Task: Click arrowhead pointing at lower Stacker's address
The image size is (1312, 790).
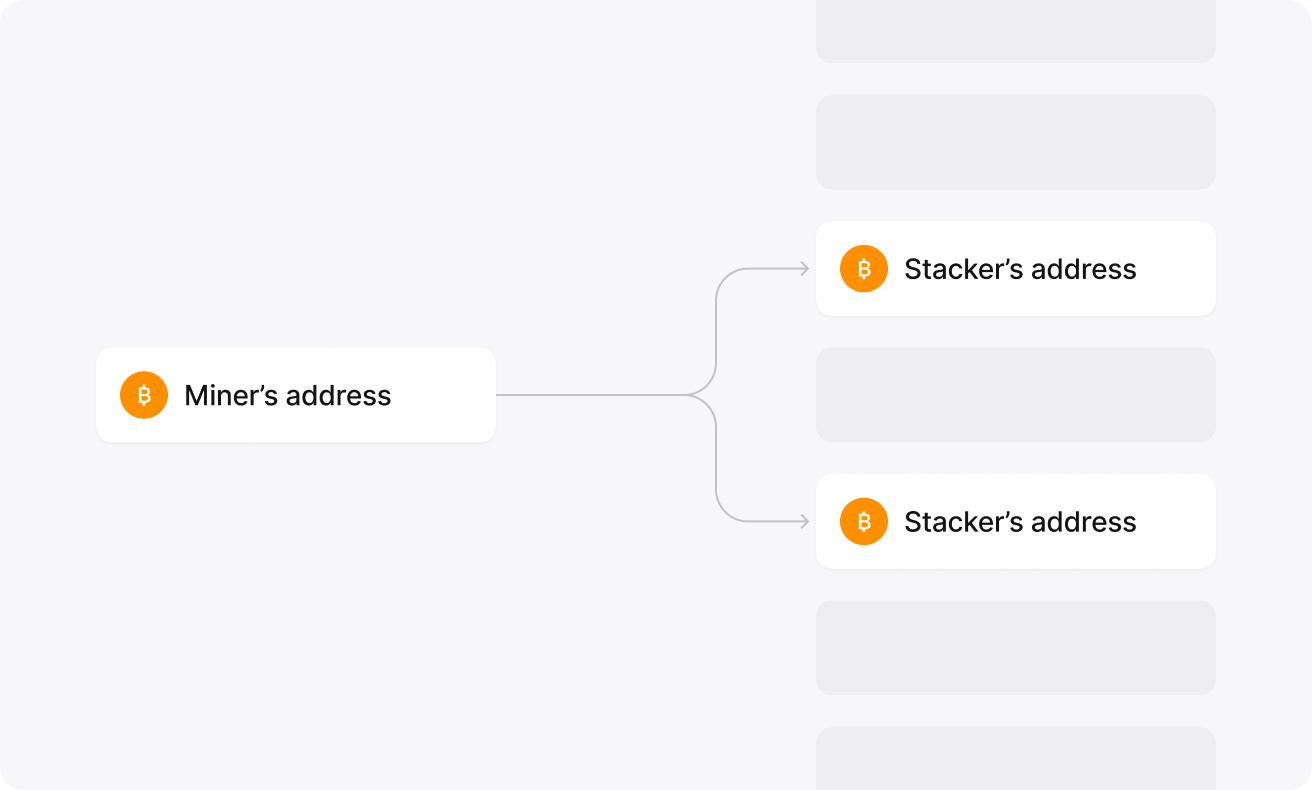Action: pos(803,522)
